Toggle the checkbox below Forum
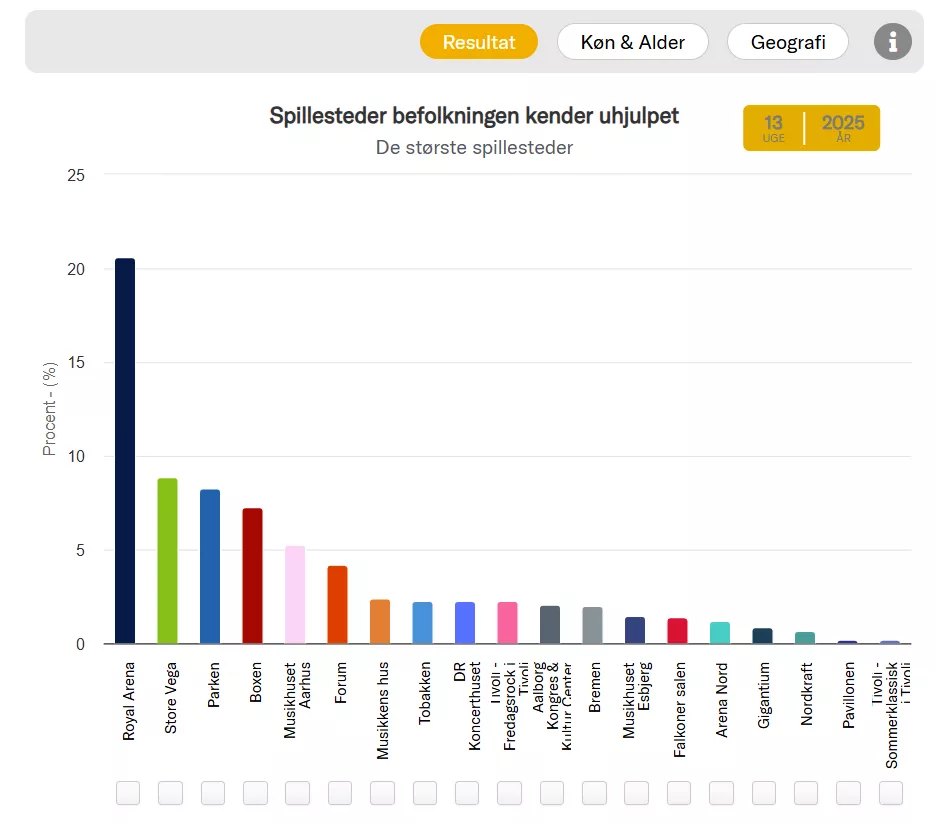 tap(339, 792)
